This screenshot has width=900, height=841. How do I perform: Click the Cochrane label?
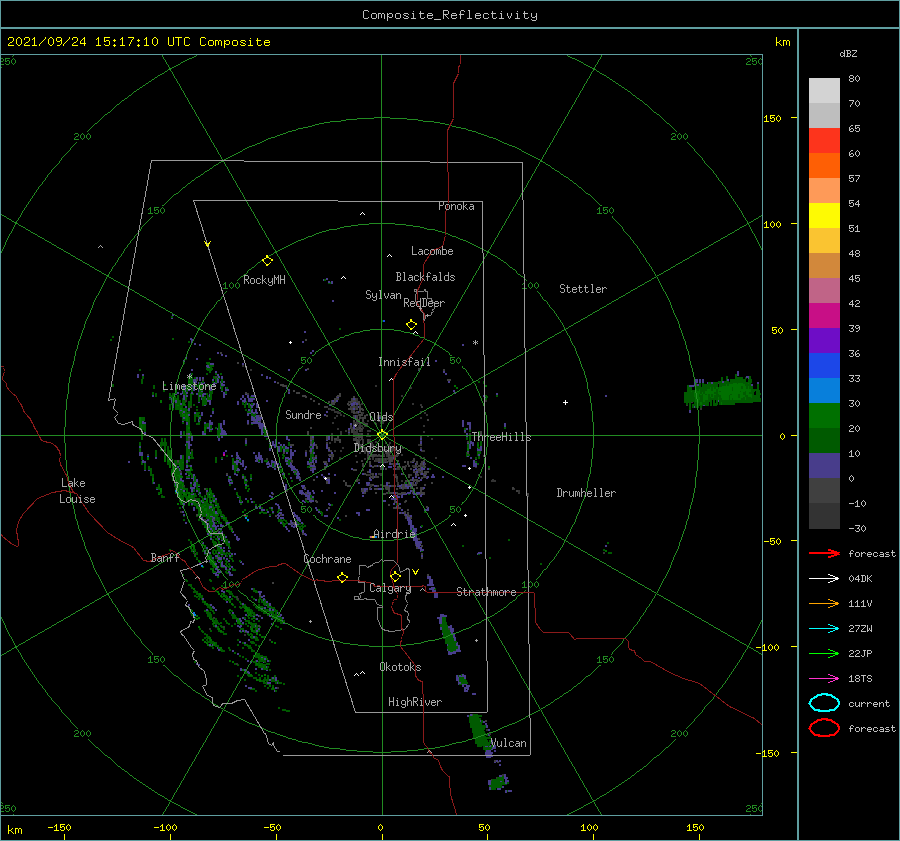click(x=327, y=559)
